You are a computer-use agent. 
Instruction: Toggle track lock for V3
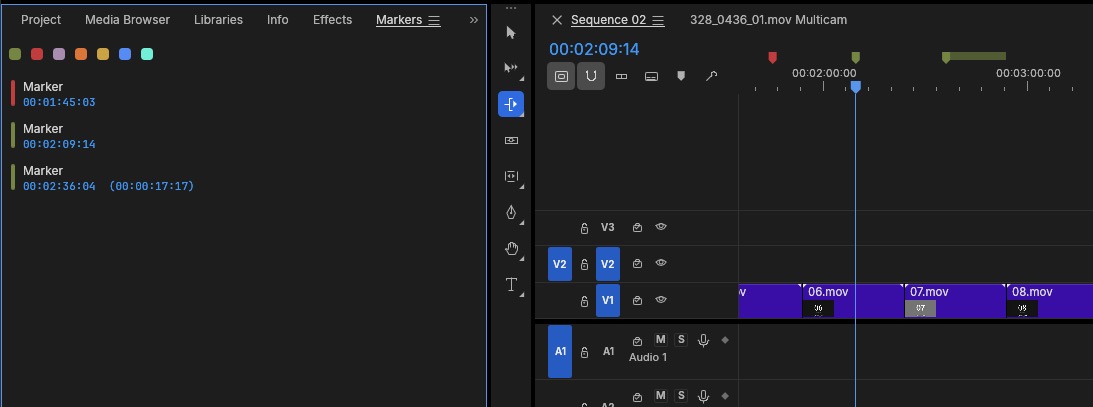coord(585,228)
